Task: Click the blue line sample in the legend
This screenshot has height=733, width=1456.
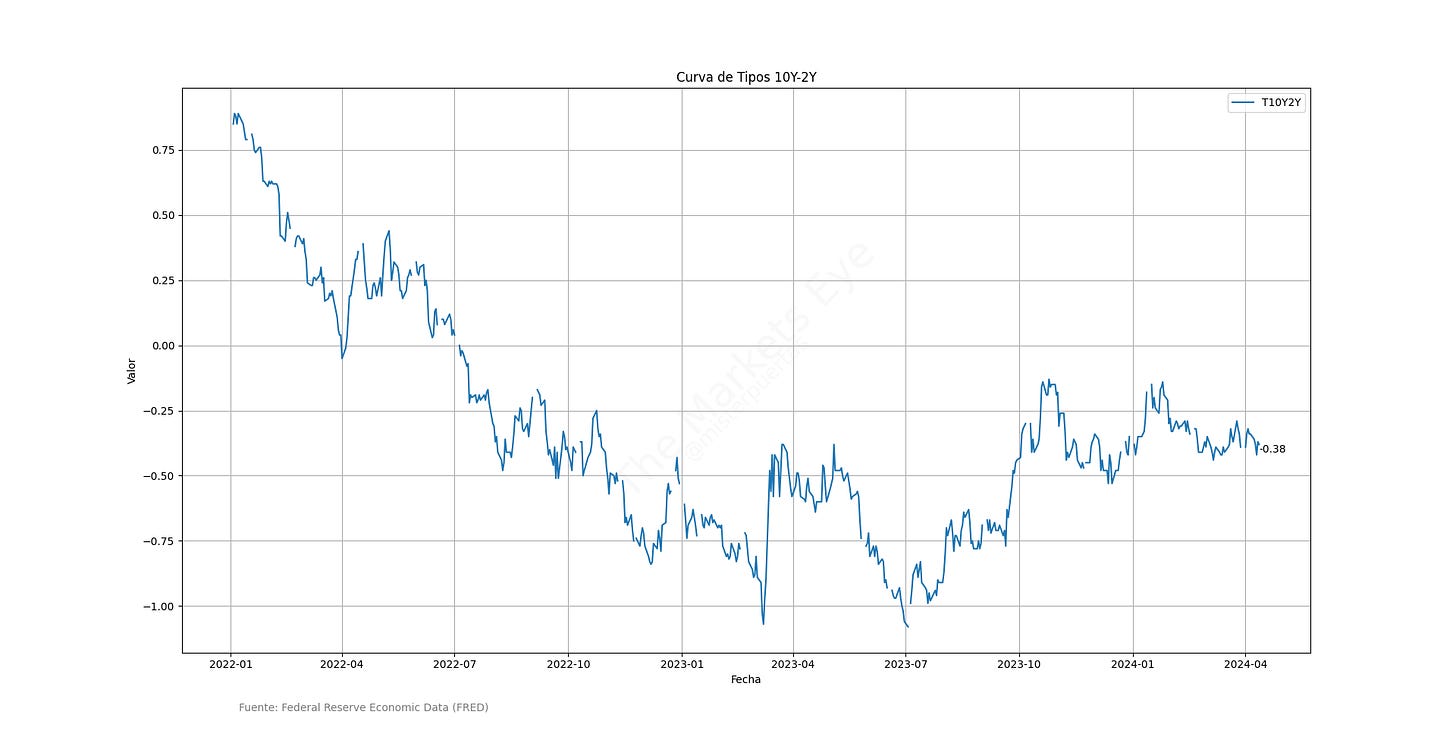Action: [x=1244, y=103]
